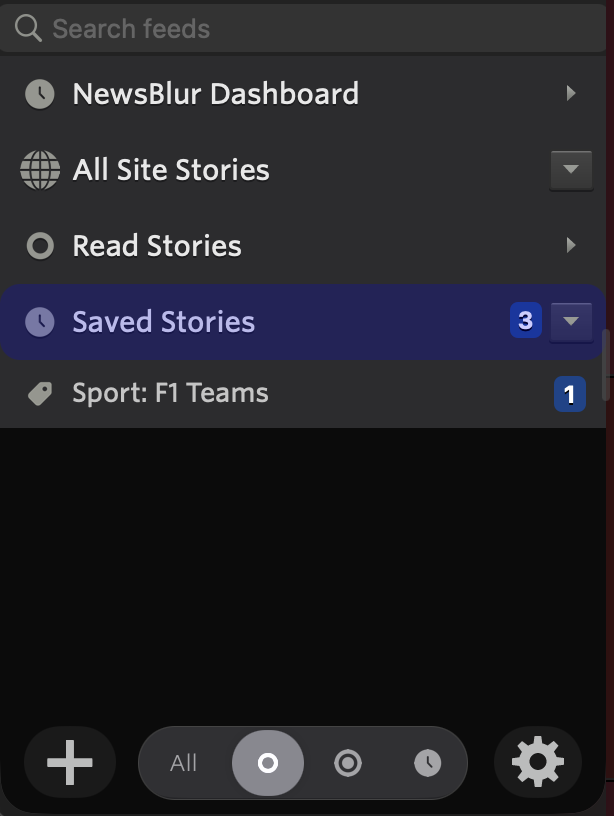Open the Saved Stories dropdown arrow

571,322
